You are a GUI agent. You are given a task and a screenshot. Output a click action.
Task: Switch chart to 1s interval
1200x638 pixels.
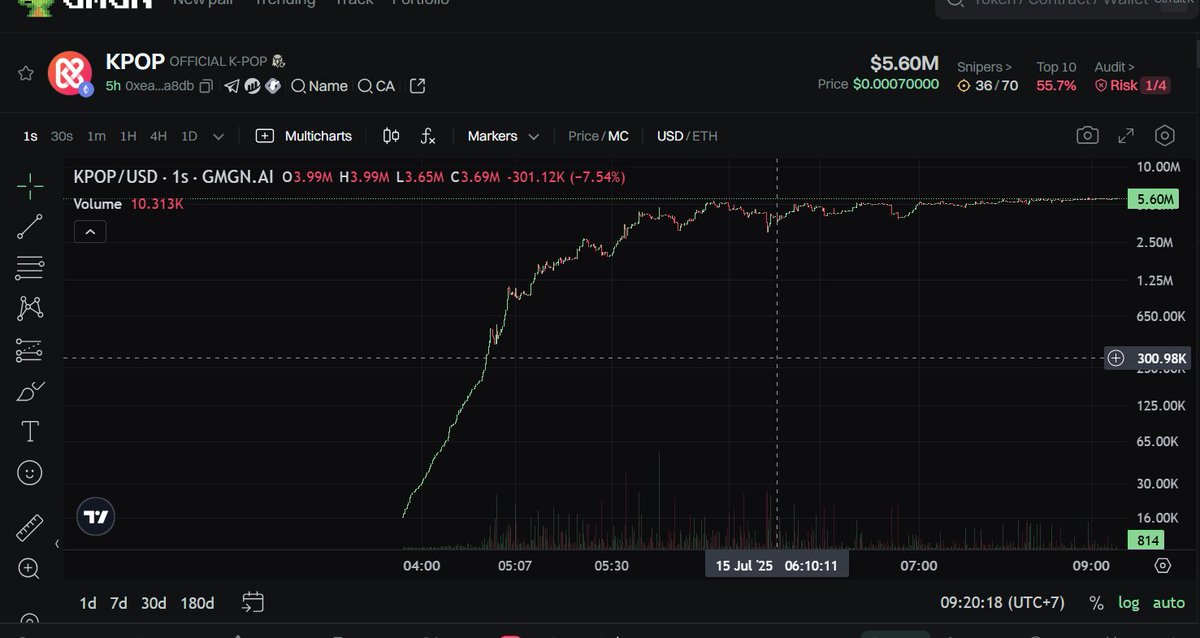click(x=30, y=136)
